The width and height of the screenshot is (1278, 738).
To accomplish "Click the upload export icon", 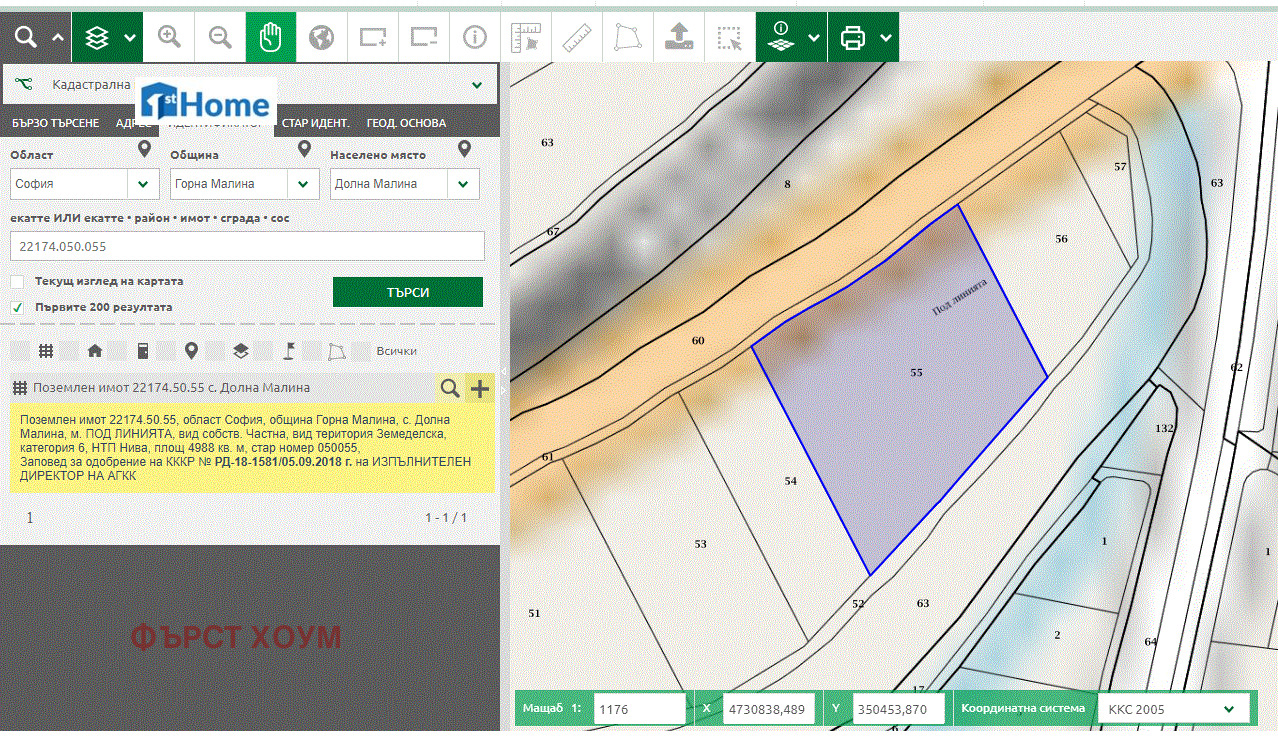I will [679, 38].
